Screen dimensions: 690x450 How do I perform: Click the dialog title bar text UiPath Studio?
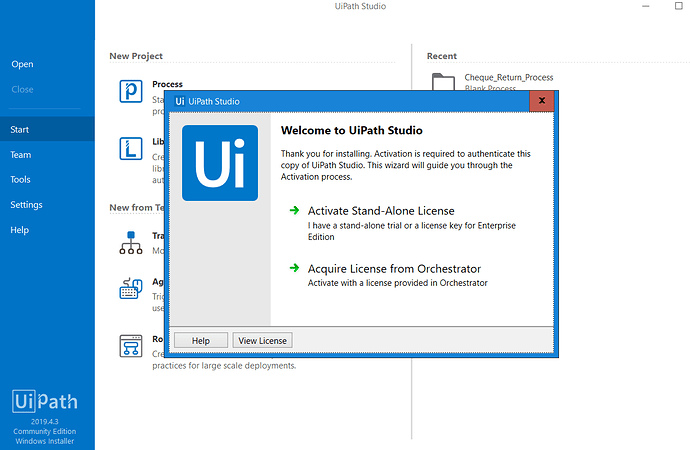(x=214, y=101)
